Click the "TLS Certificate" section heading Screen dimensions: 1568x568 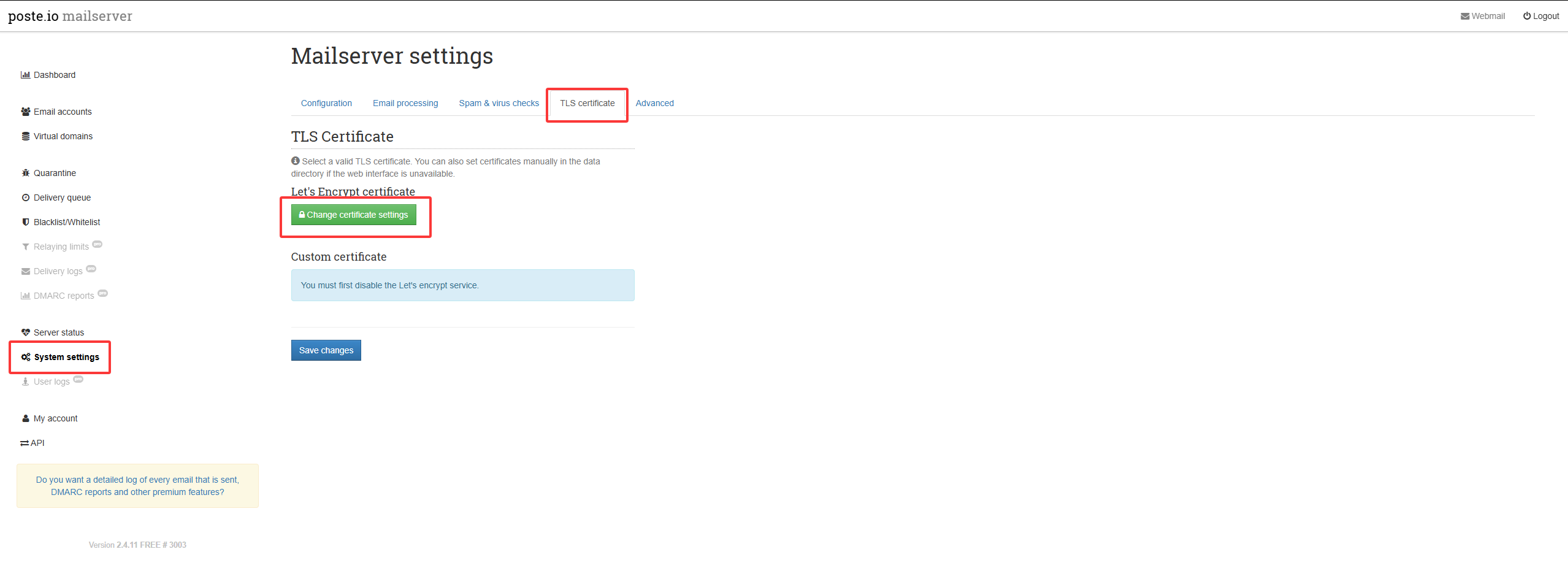click(342, 136)
